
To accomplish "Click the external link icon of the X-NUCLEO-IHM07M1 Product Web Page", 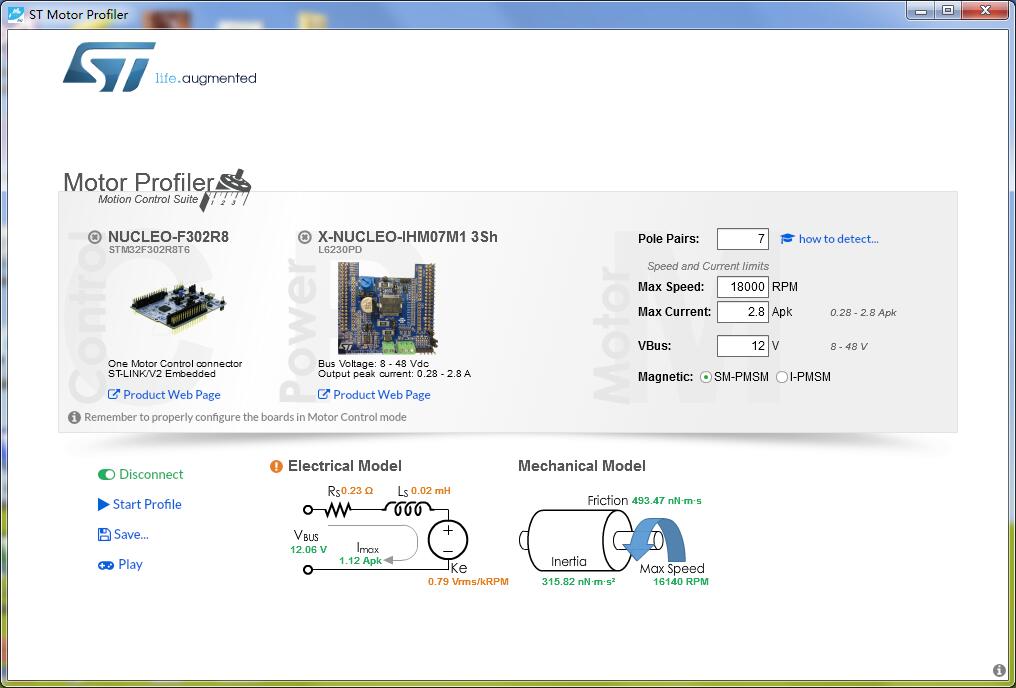I will tap(323, 395).
